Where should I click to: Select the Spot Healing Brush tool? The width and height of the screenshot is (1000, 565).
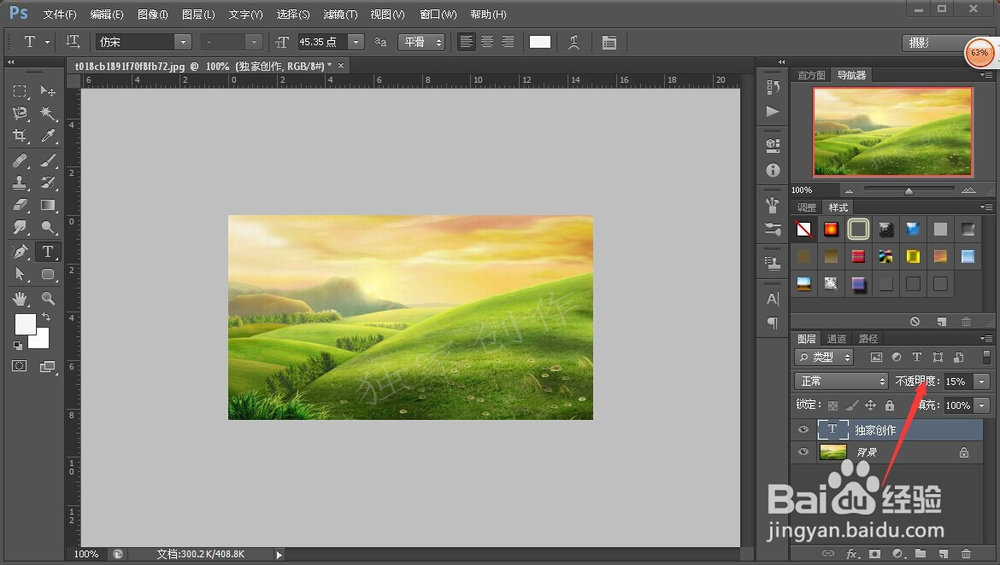pyautogui.click(x=20, y=159)
